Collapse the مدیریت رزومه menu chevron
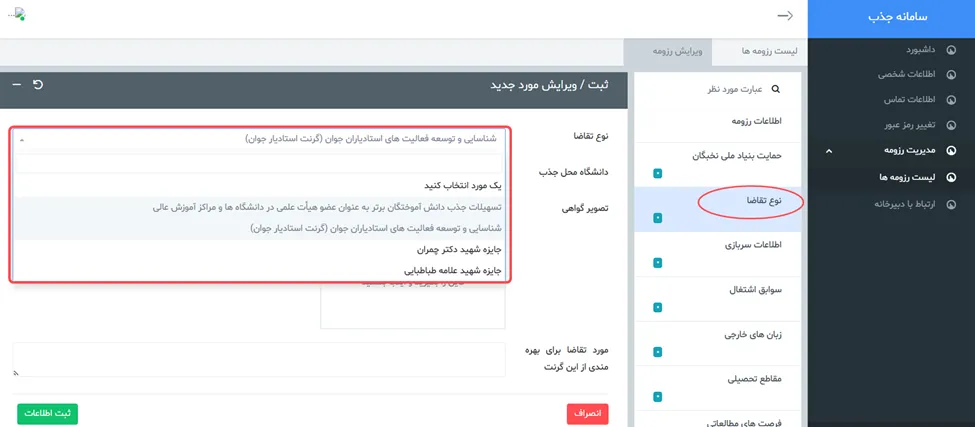Viewport: 975px width, 427px height. coord(828,151)
